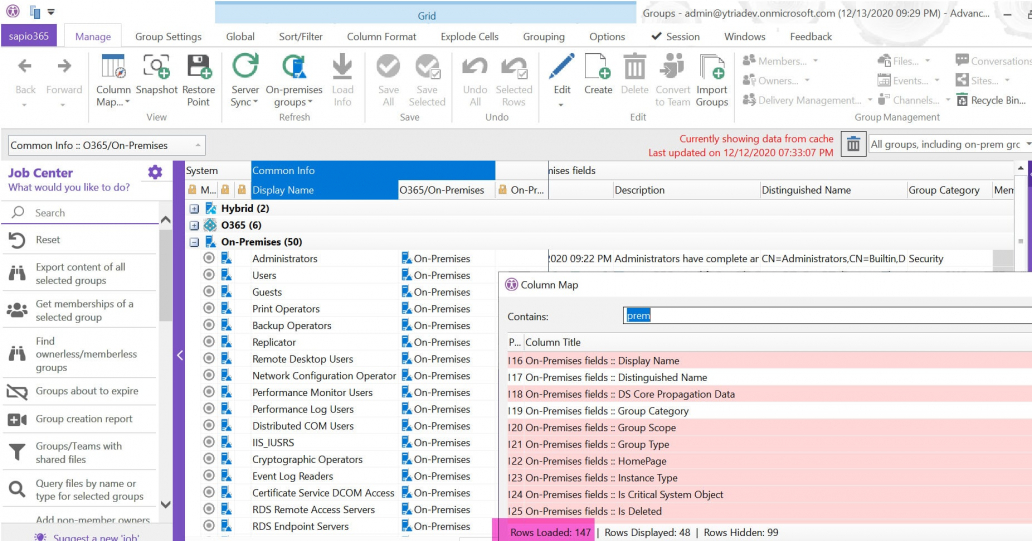Select radio marker for Backup Operators row
1032x541 pixels.
[209, 325]
